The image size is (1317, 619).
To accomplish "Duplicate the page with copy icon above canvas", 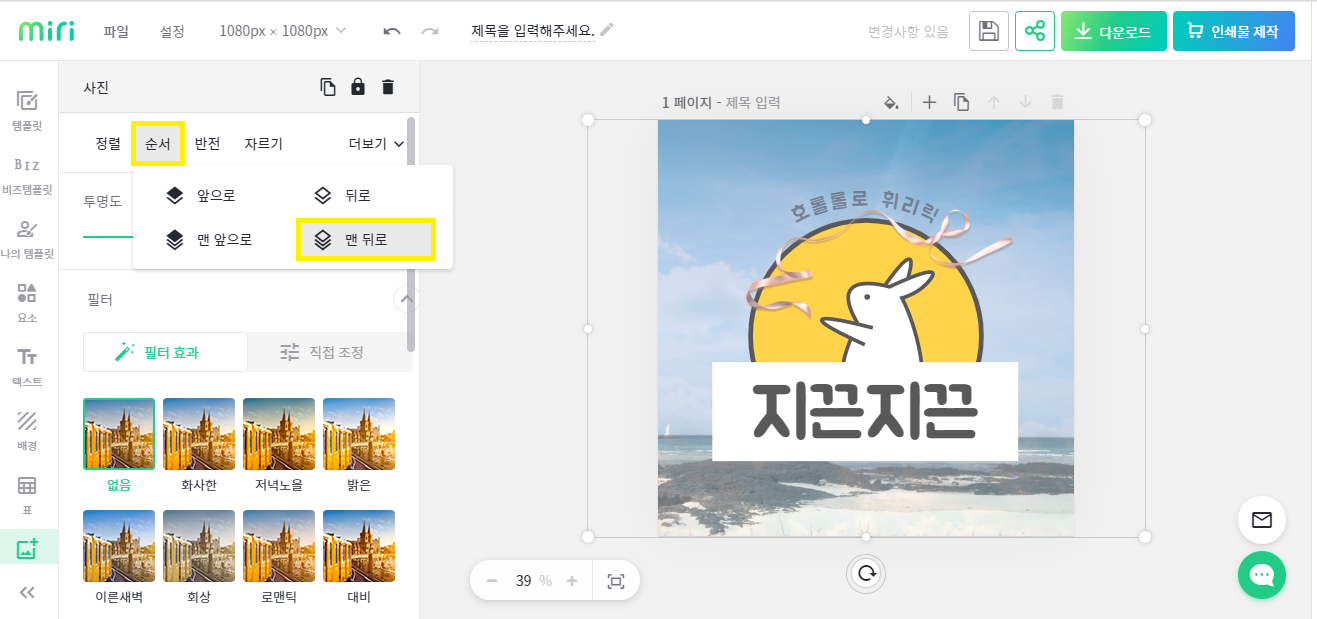I will [x=961, y=102].
